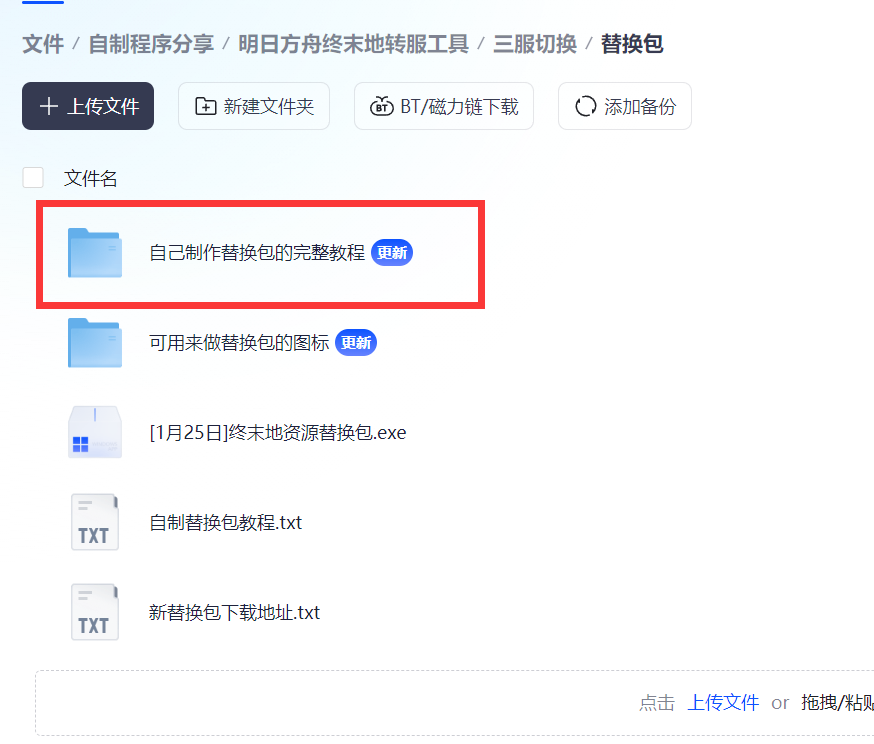Click the BT magnet download icon
874x744 pixels.
(x=382, y=107)
